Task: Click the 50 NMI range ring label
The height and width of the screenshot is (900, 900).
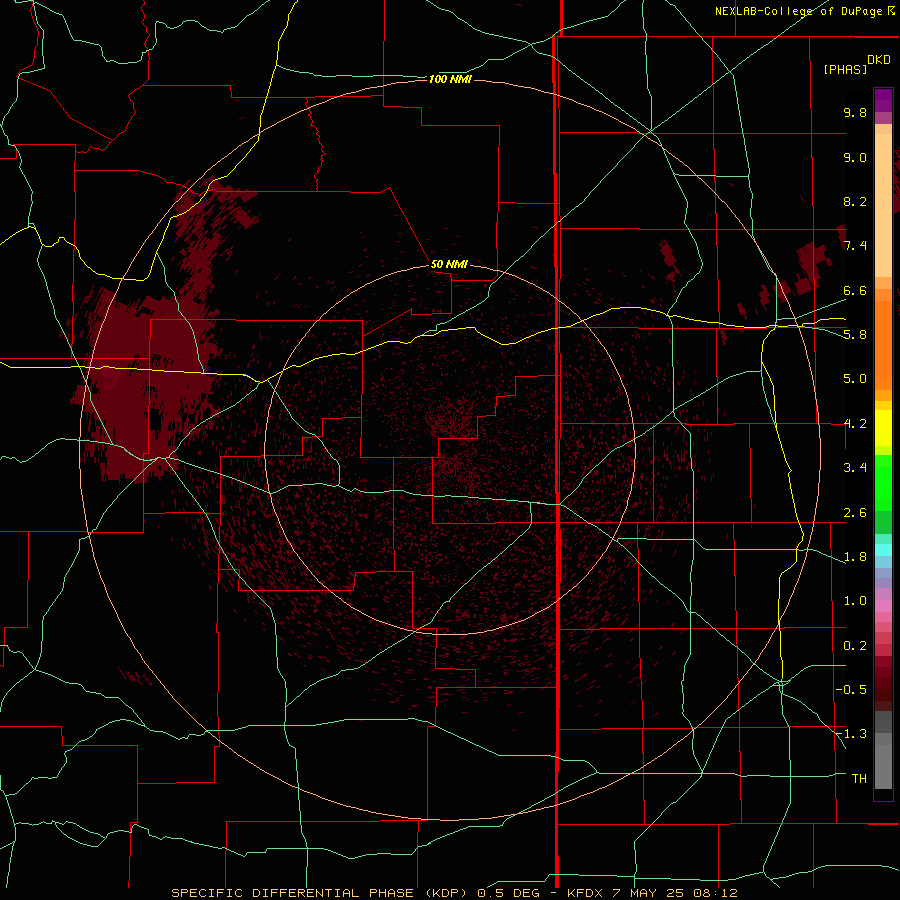Action: pos(449,264)
